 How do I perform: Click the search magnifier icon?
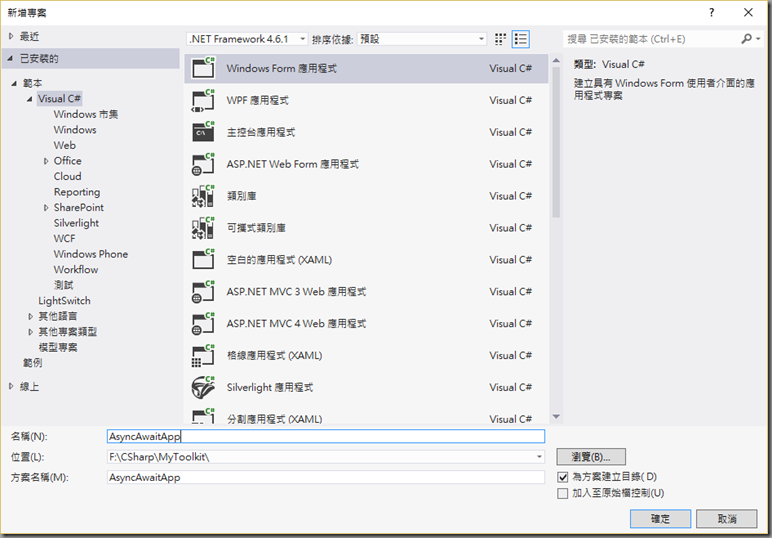click(746, 39)
